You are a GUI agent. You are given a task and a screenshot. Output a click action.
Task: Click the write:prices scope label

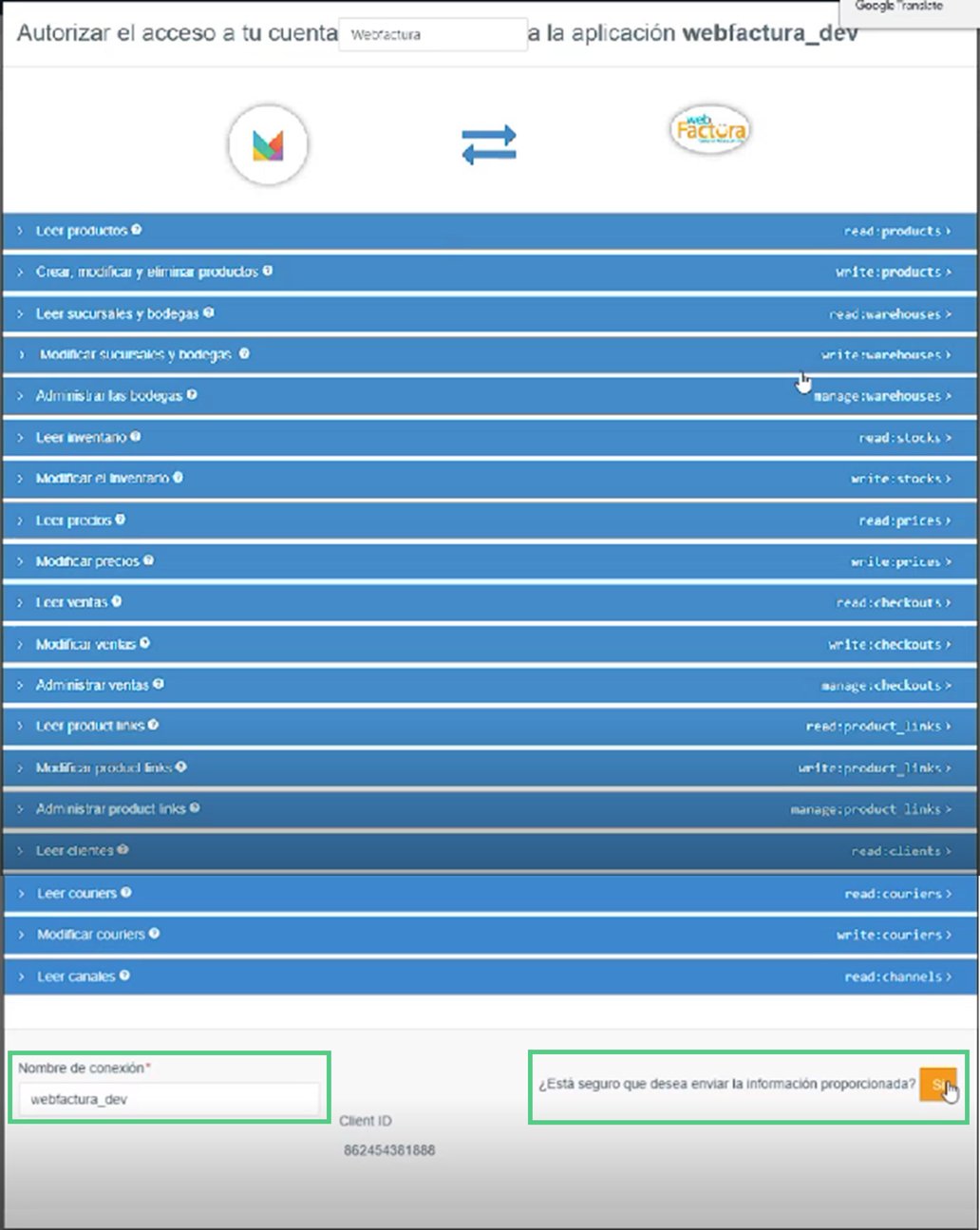tap(895, 561)
